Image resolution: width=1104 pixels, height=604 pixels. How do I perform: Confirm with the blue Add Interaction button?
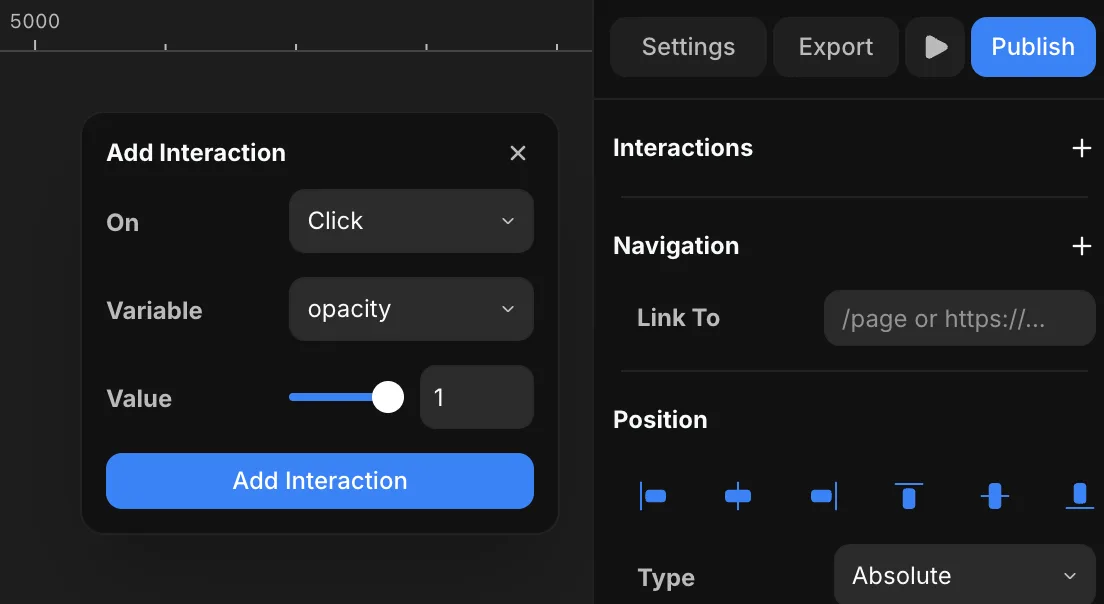[320, 481]
